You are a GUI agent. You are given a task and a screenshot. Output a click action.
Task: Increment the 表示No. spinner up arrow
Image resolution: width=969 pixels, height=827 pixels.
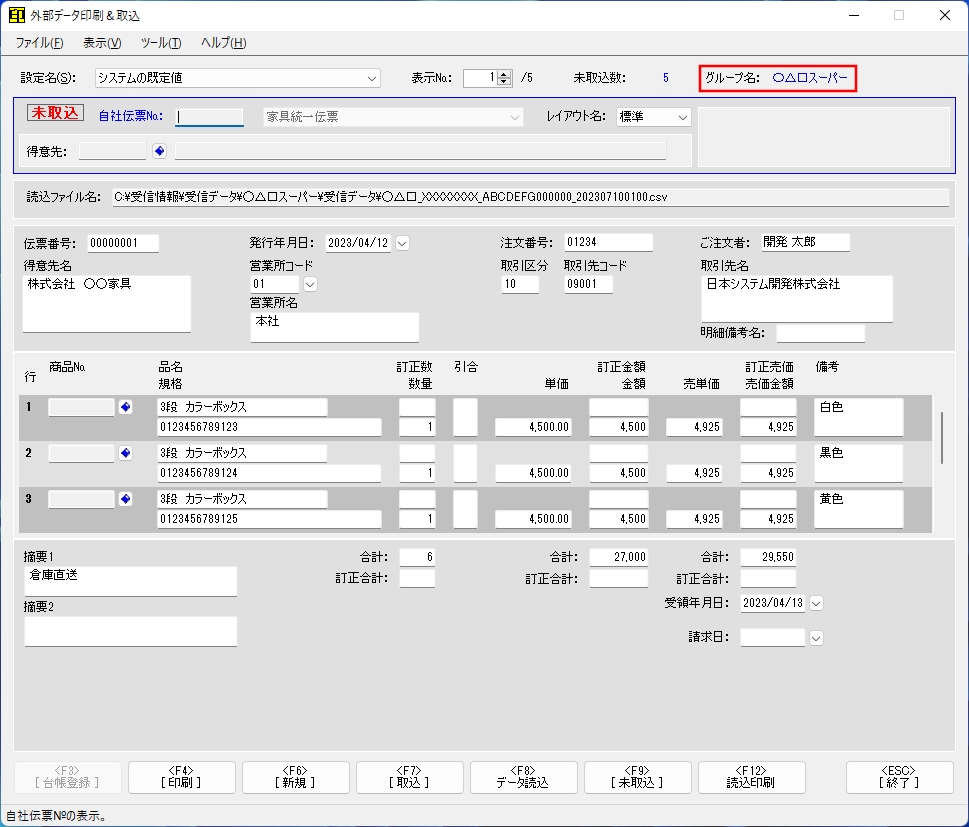(504, 74)
